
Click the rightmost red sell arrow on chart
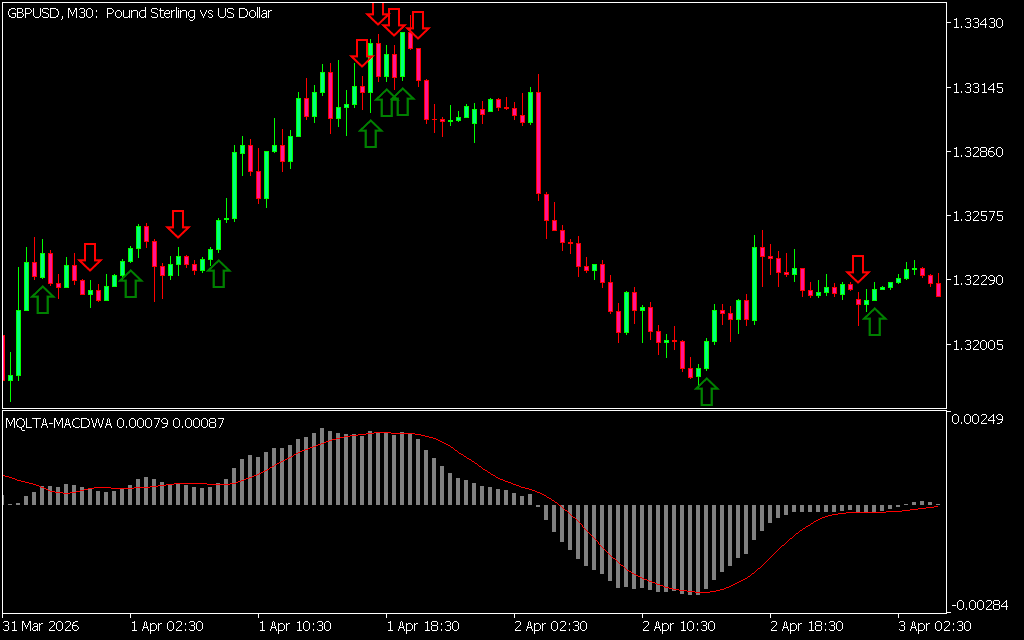[x=857, y=268]
